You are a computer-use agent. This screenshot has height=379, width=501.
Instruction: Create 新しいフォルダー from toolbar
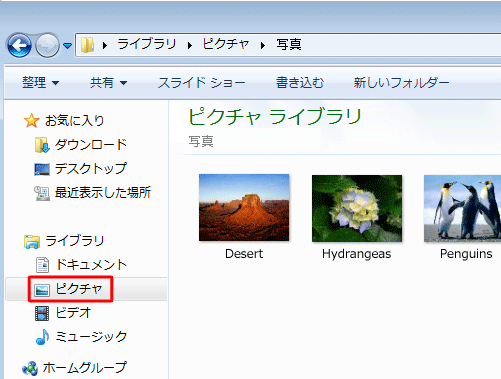401,83
